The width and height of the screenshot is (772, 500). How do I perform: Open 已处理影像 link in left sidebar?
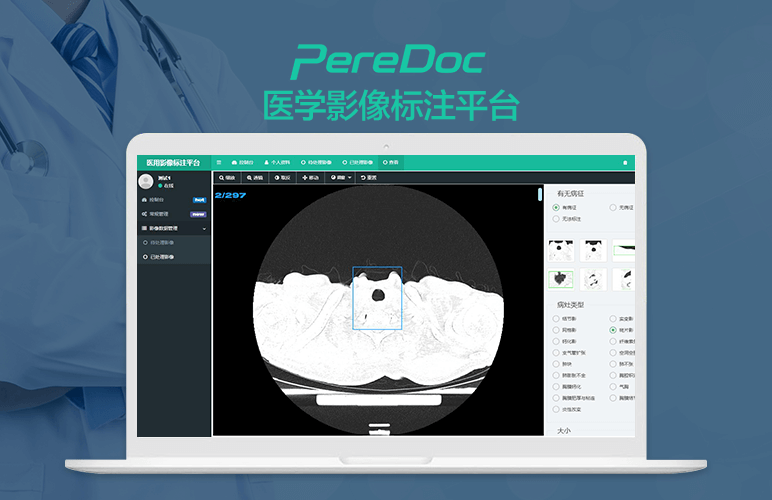162,257
